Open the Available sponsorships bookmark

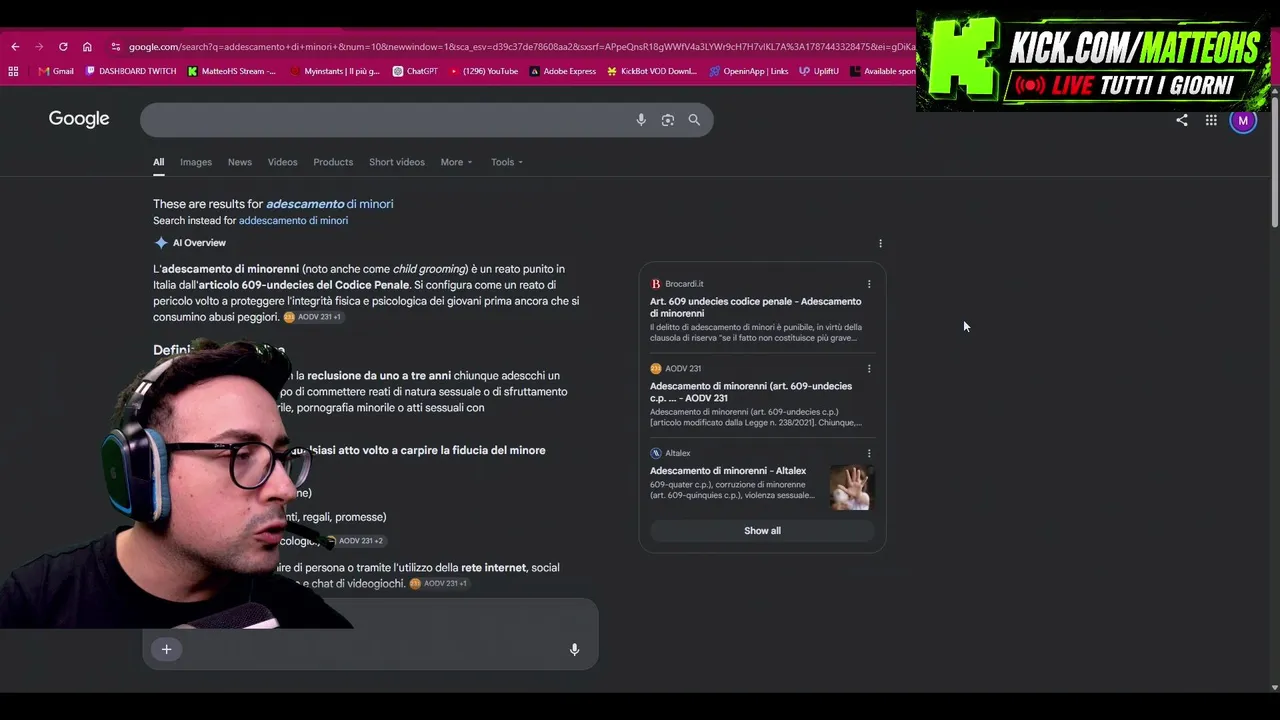(x=882, y=71)
